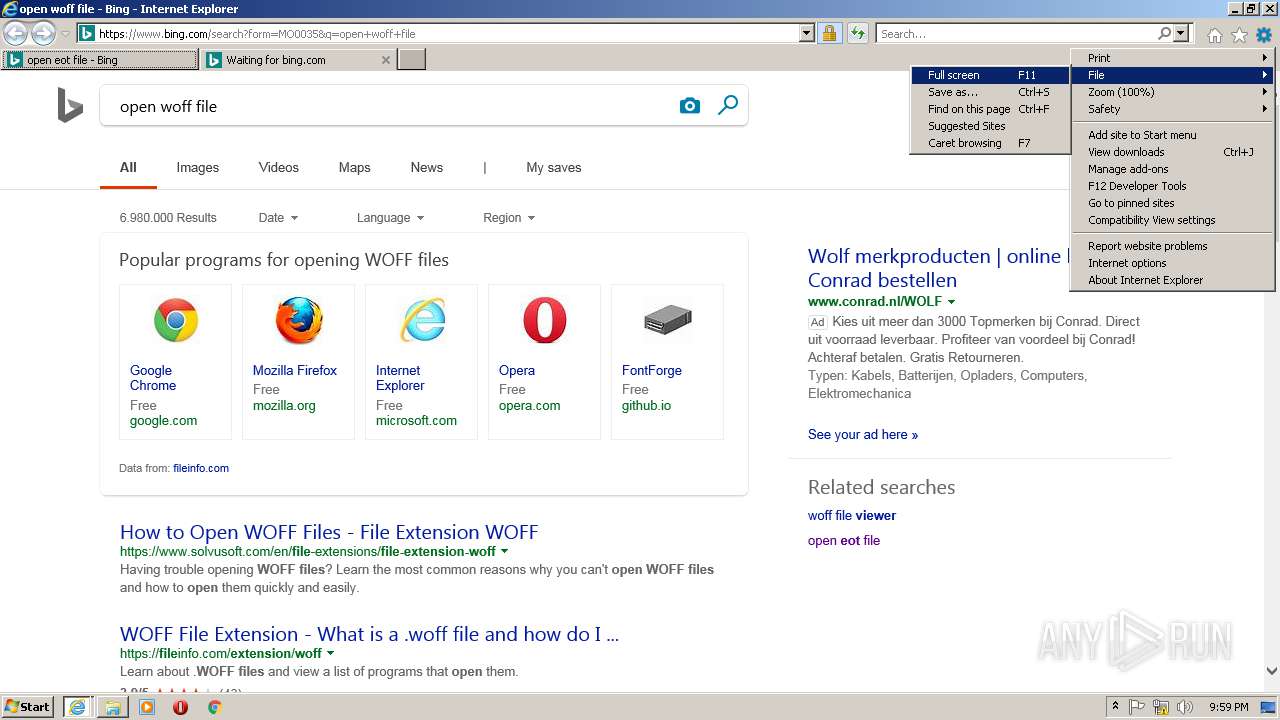The height and width of the screenshot is (720, 1280).
Task: Click the volume speaker tray icon
Action: click(1185, 707)
